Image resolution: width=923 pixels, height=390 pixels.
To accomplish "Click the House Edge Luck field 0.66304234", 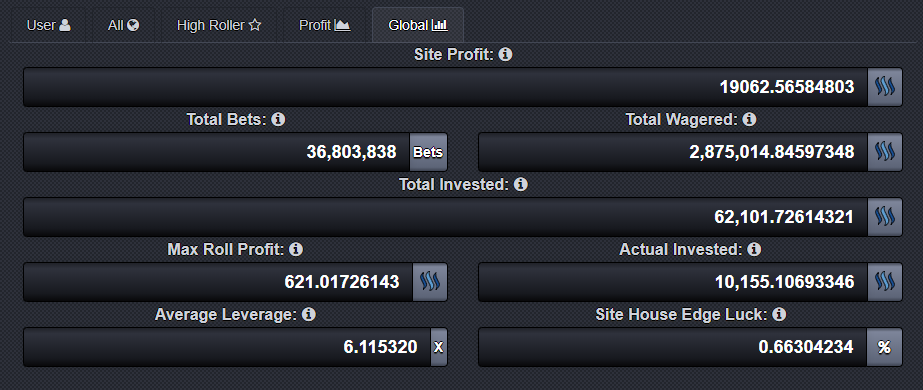I will (673, 347).
